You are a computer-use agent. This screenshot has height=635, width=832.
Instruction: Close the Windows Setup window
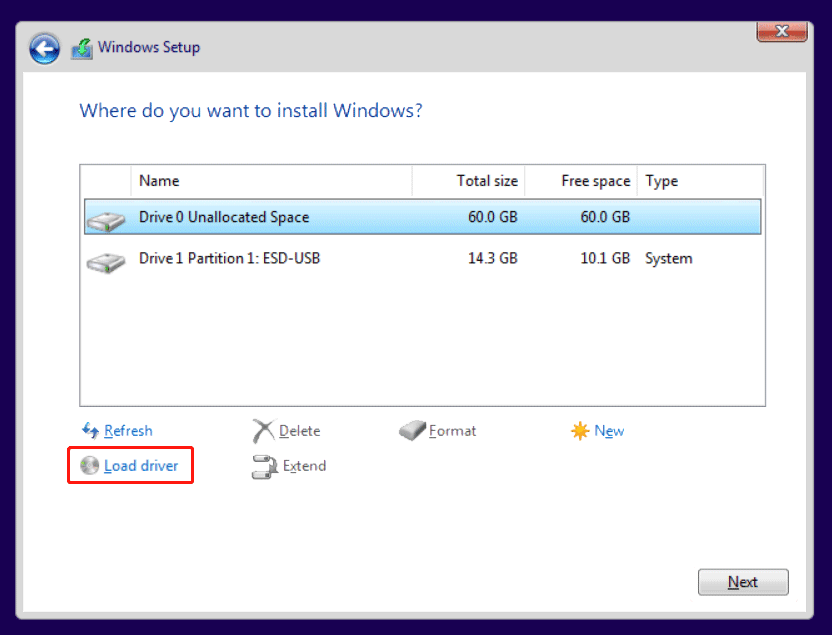tap(782, 31)
